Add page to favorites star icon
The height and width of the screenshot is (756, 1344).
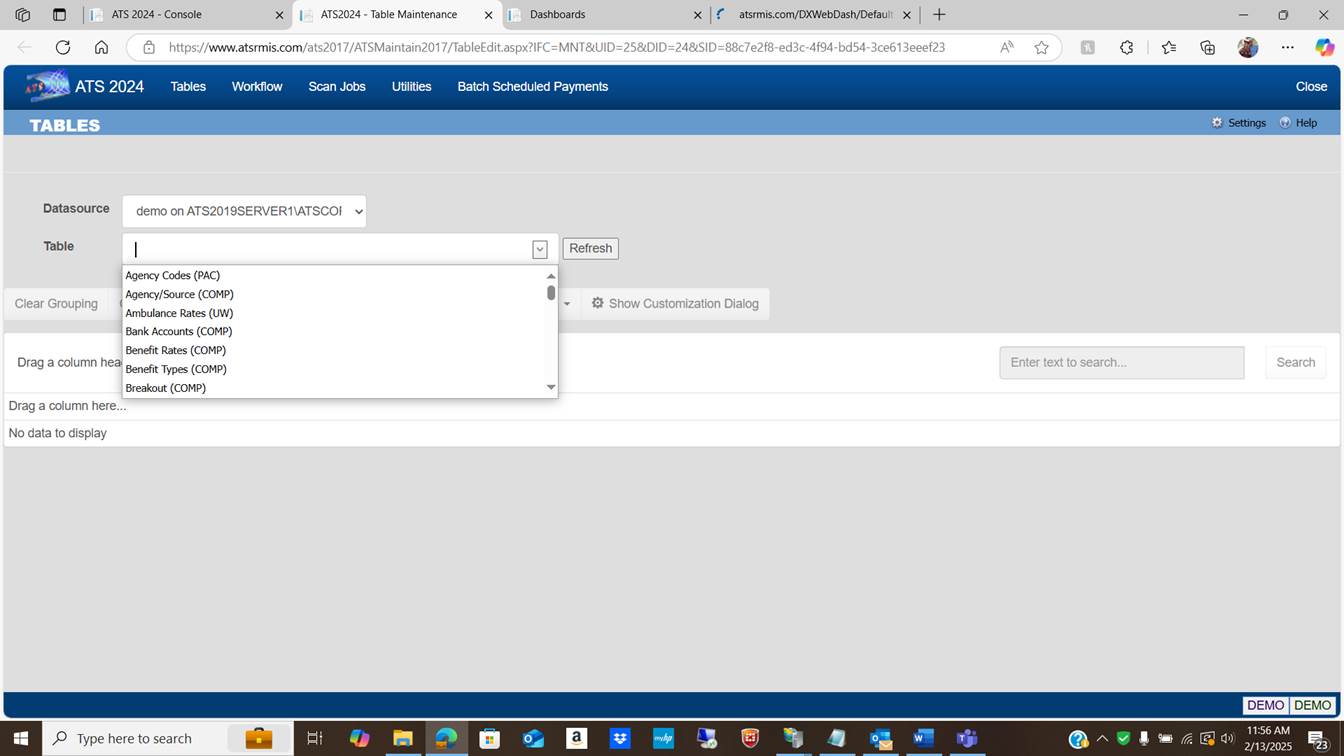(1041, 47)
